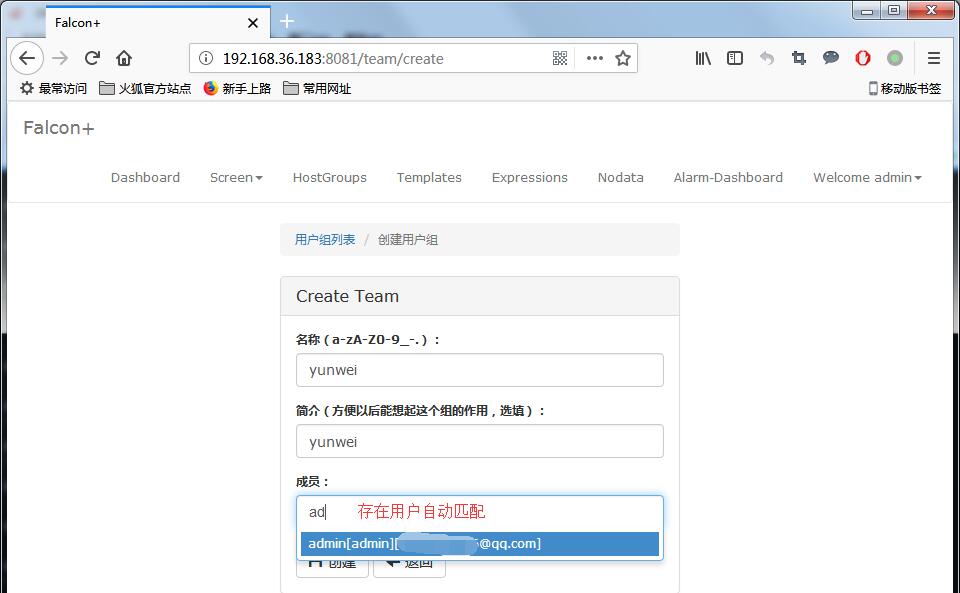Click the red Opera-style extension icon
This screenshot has height=593, width=960.
tap(863, 58)
